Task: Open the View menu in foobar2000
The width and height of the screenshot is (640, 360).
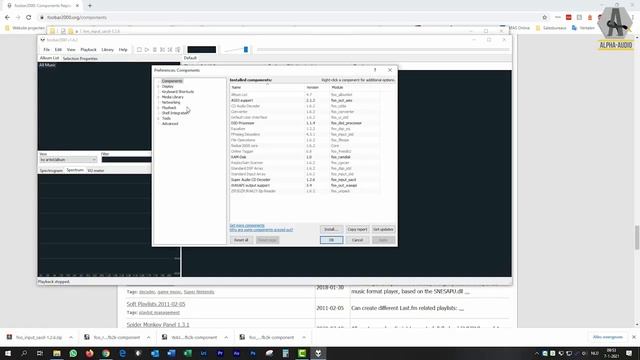Action: 71,50
